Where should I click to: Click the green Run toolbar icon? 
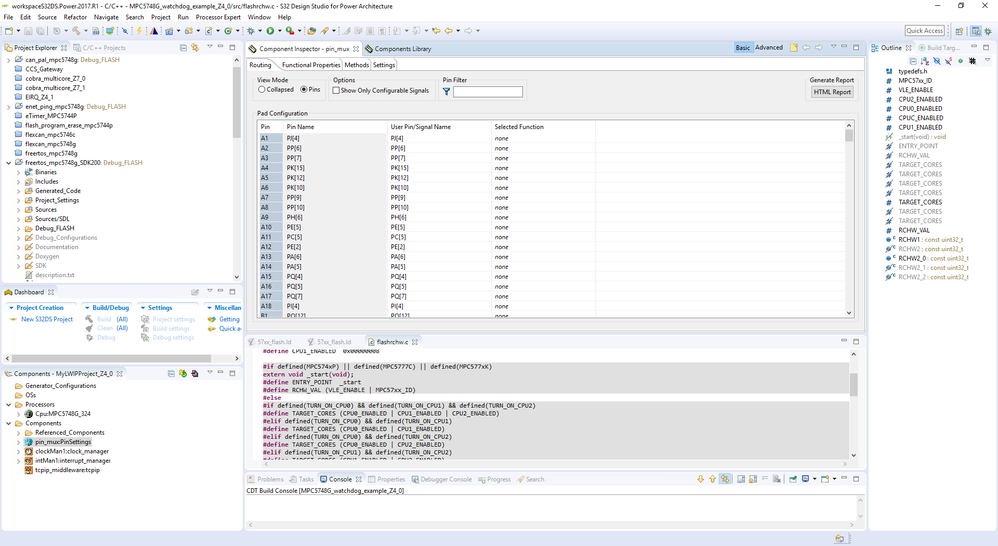pos(269,31)
